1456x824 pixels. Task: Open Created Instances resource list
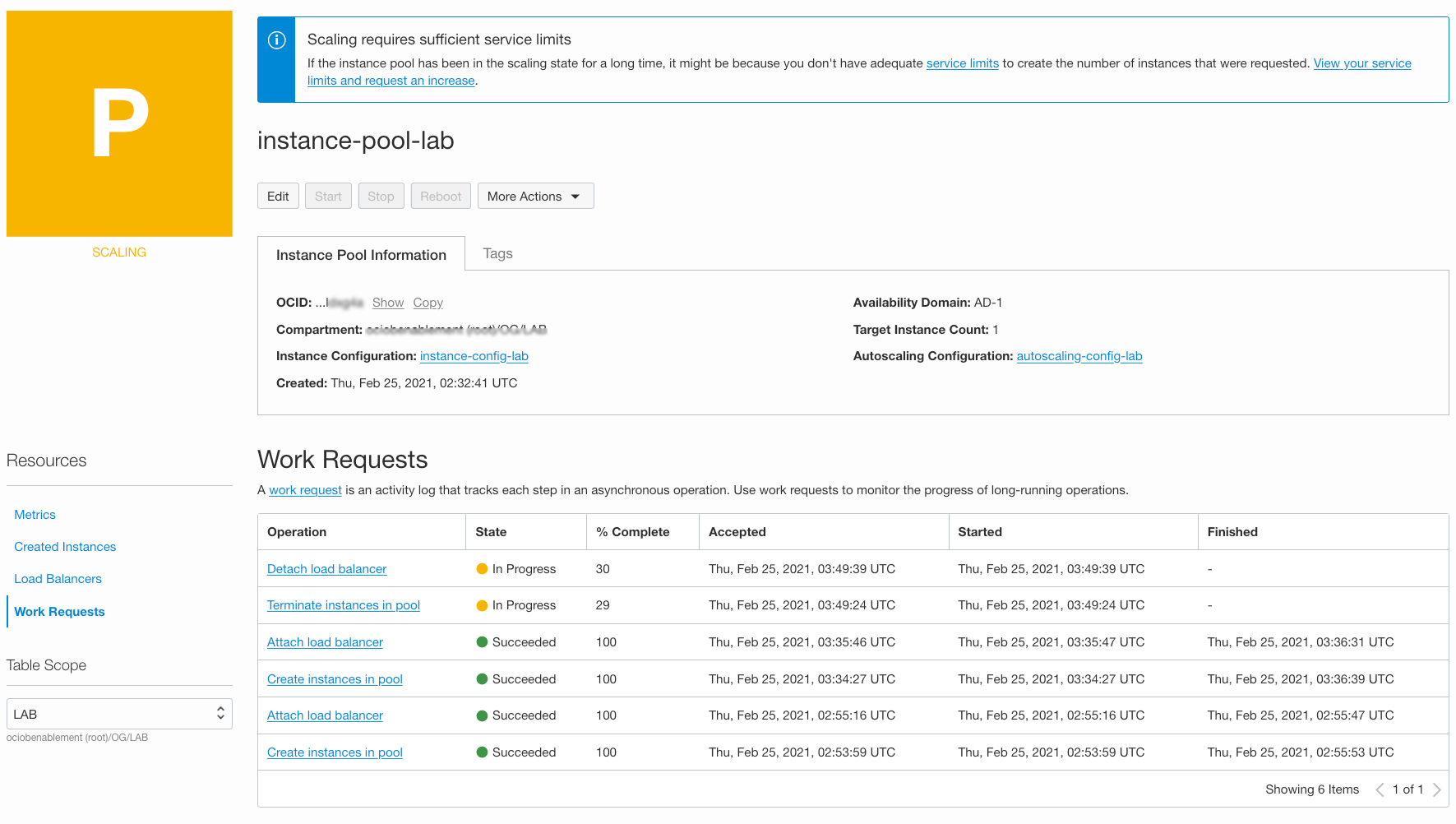pos(65,547)
